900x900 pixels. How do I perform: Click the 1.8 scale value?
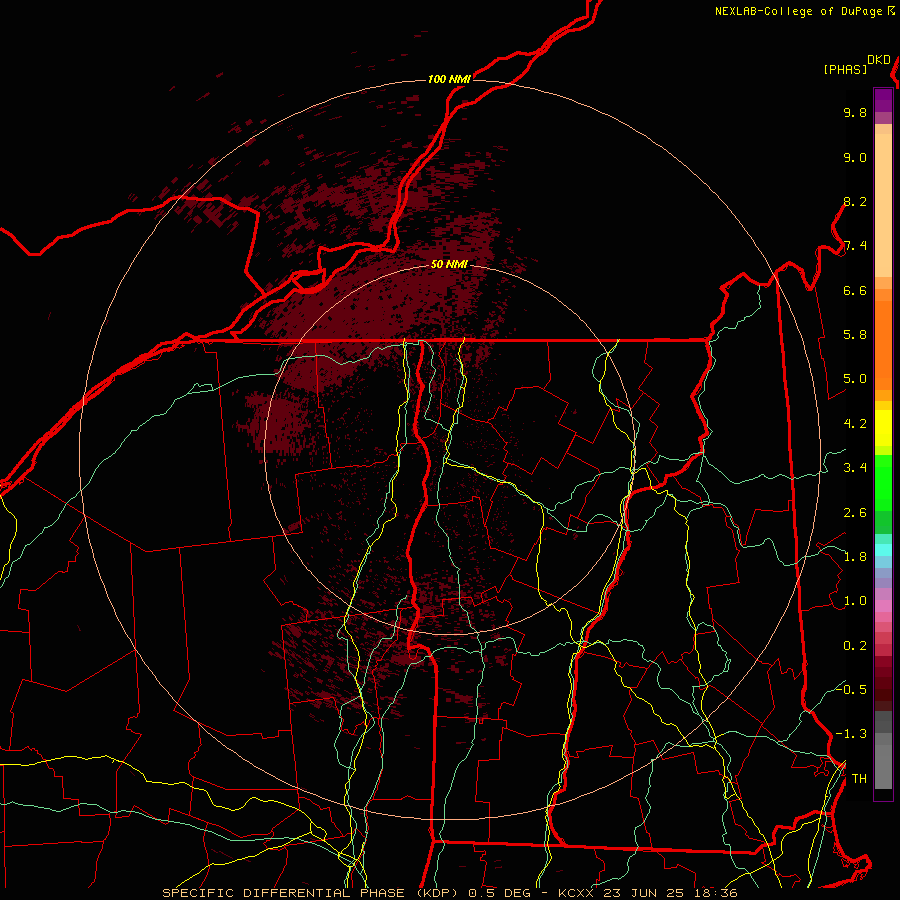coord(855,557)
